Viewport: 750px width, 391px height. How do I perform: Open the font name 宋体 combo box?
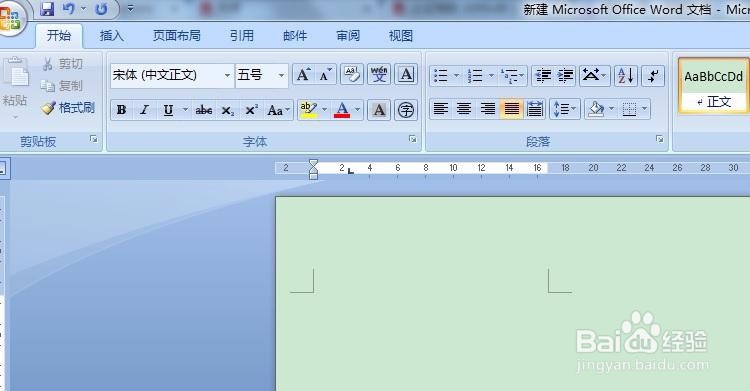[172, 75]
